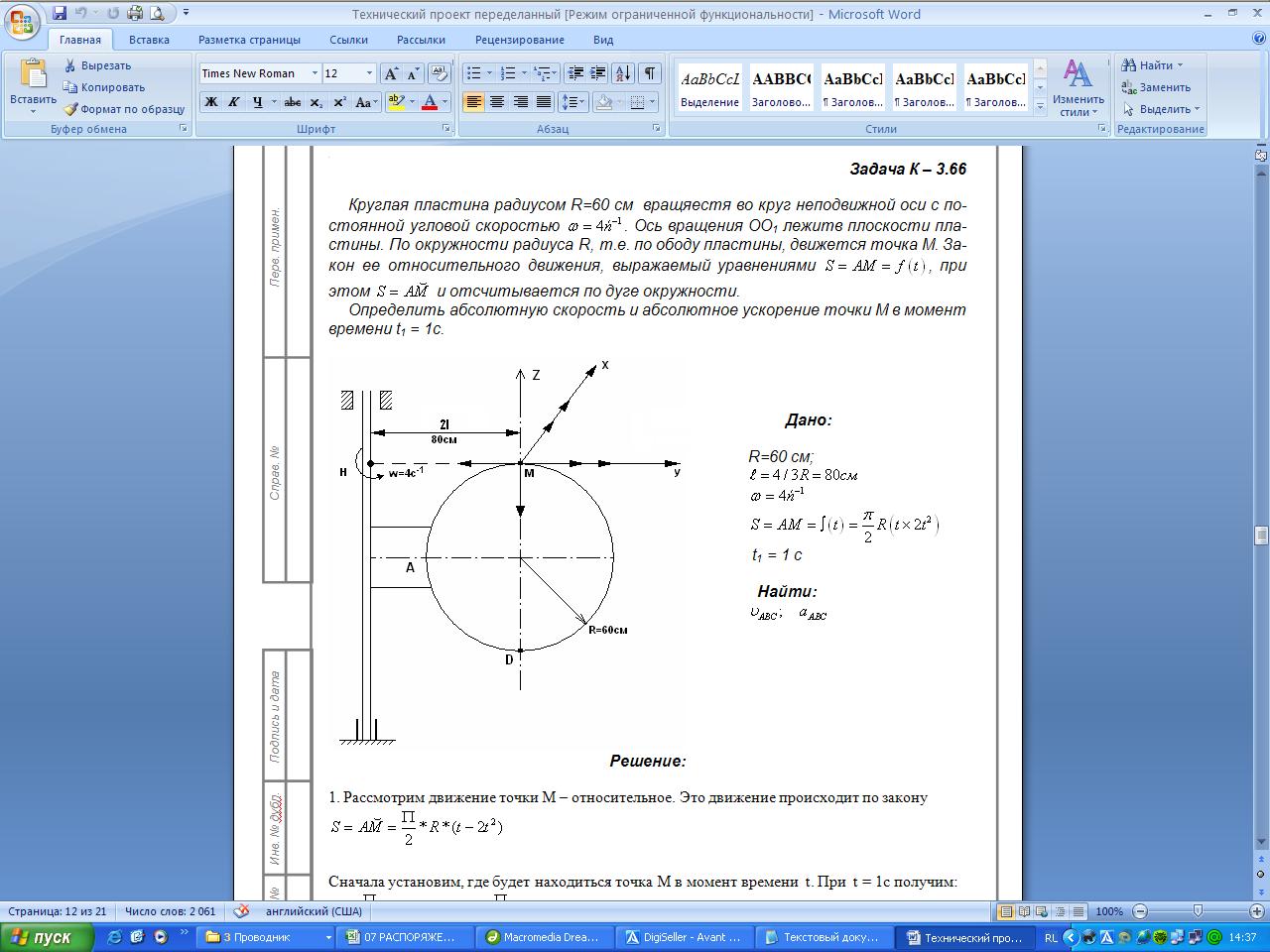1270x952 pixels.
Task: Justify the paragraph text
Action: click(x=544, y=101)
